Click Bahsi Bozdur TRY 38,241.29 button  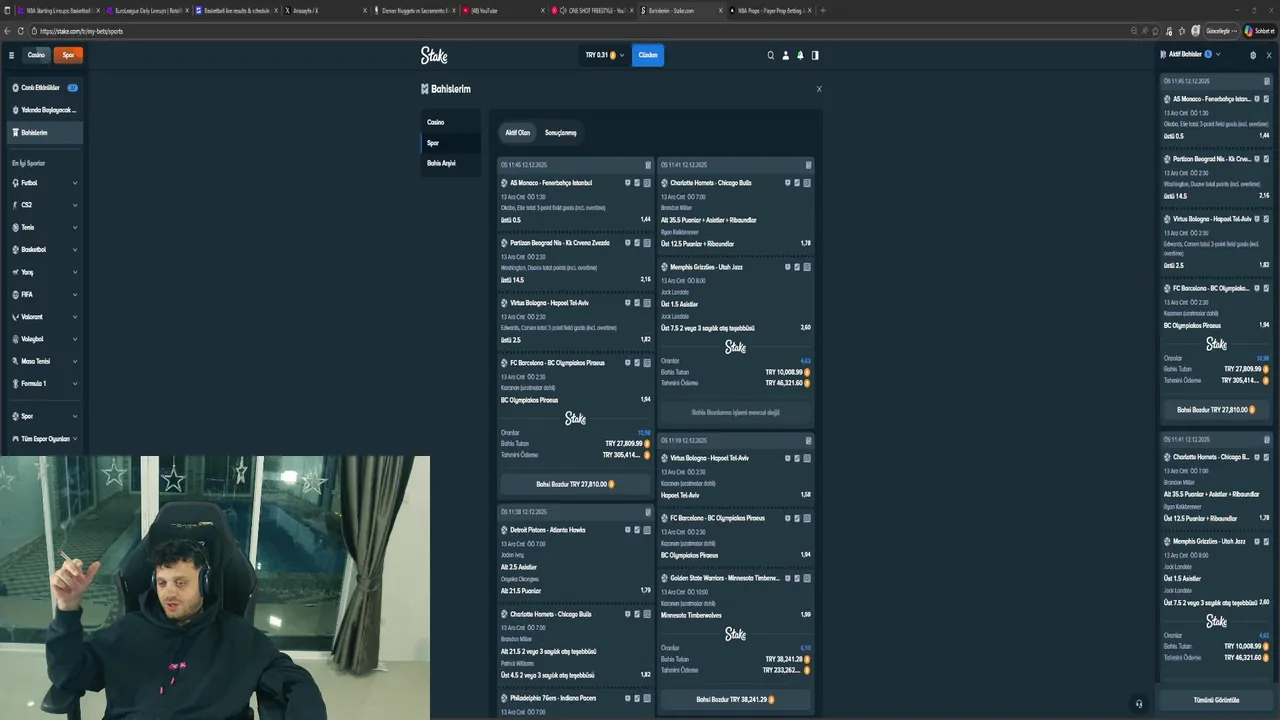coord(735,700)
